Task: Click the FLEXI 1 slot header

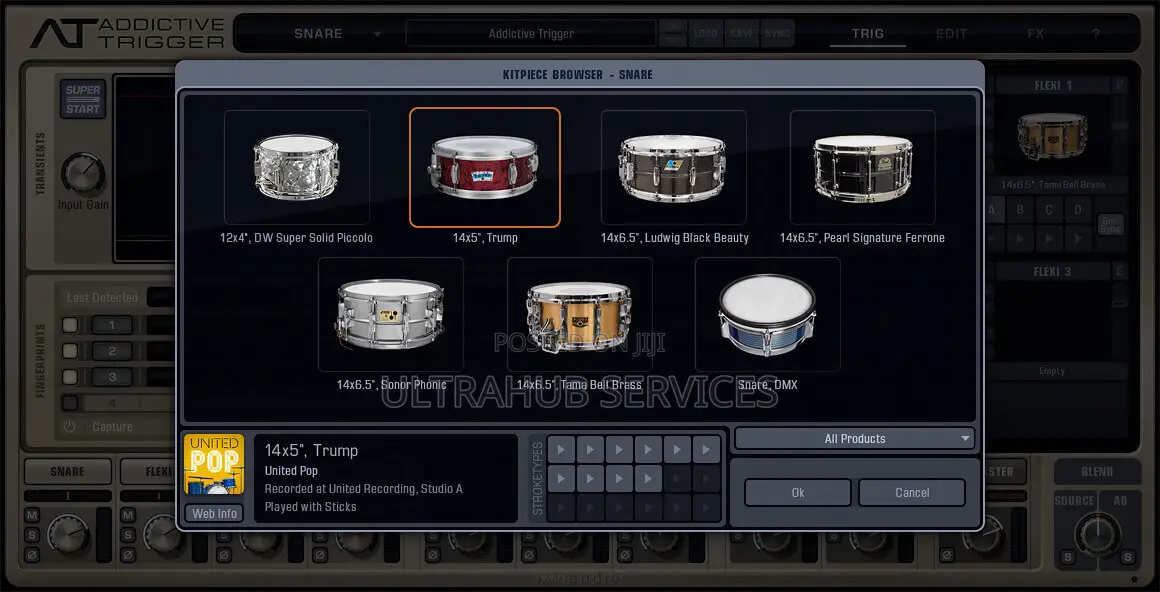Action: 1053,86
